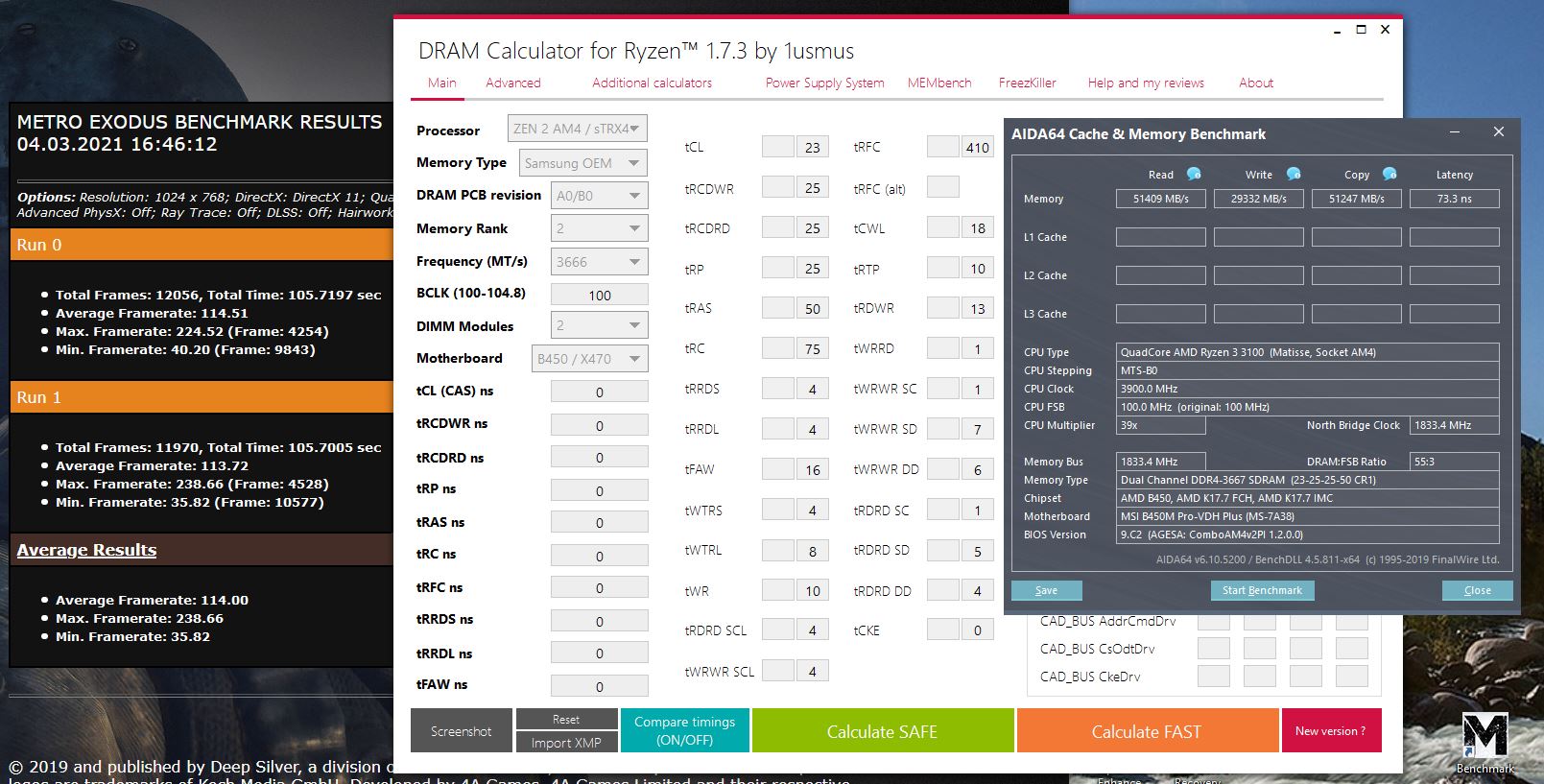The width and height of the screenshot is (1544, 784).
Task: Open the Frequency (MT/s) dropdown
Action: coord(600,262)
